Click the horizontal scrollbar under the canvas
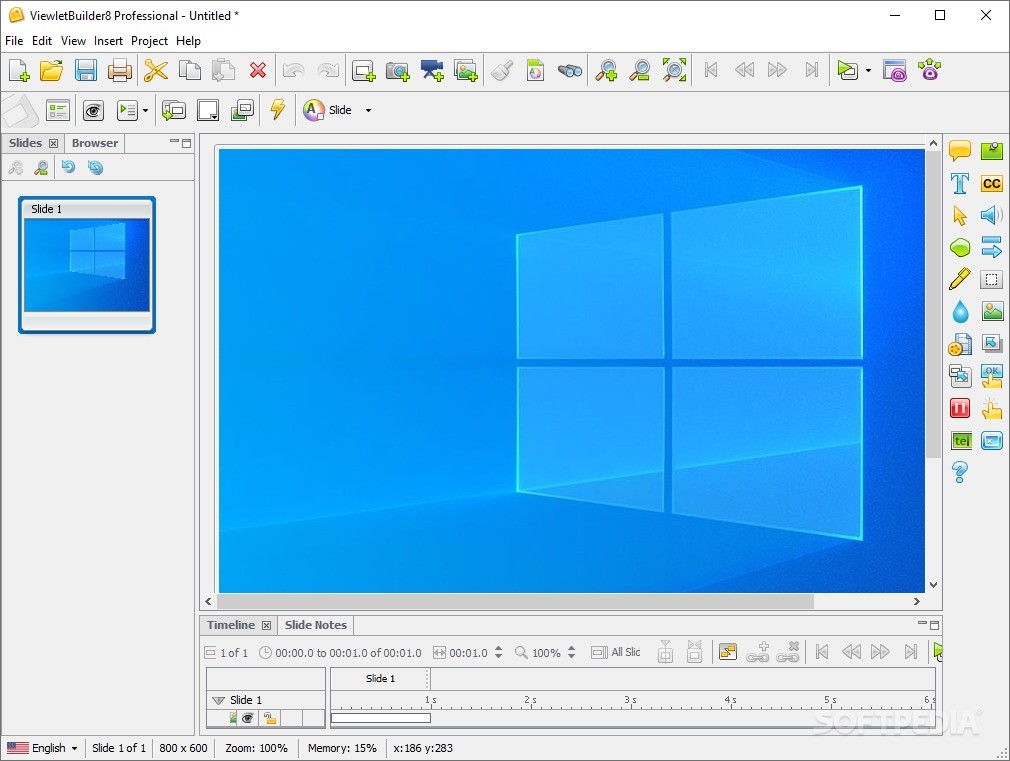Screen dimensions: 1010x761 pyautogui.click(x=515, y=601)
